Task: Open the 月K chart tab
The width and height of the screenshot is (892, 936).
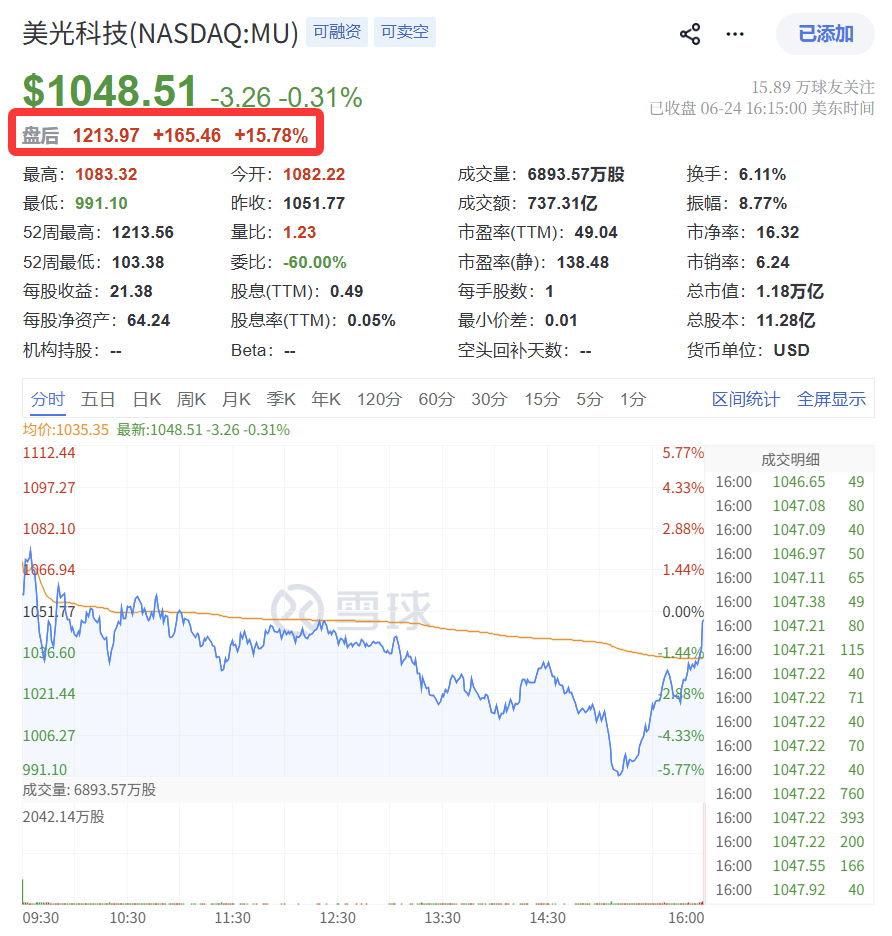Action: coord(236,399)
